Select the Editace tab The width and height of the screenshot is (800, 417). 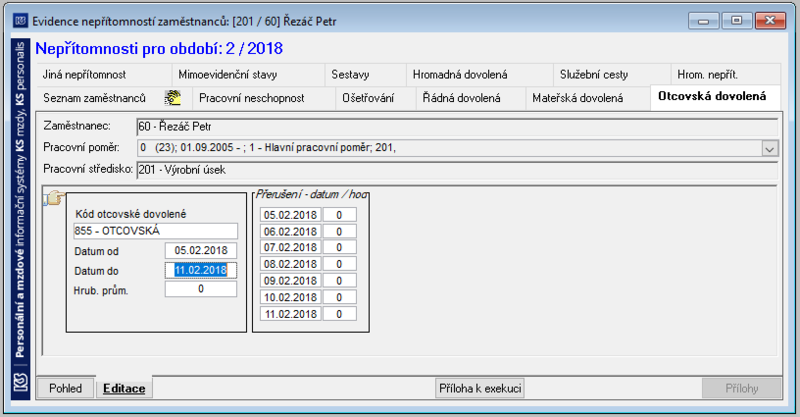point(124,388)
